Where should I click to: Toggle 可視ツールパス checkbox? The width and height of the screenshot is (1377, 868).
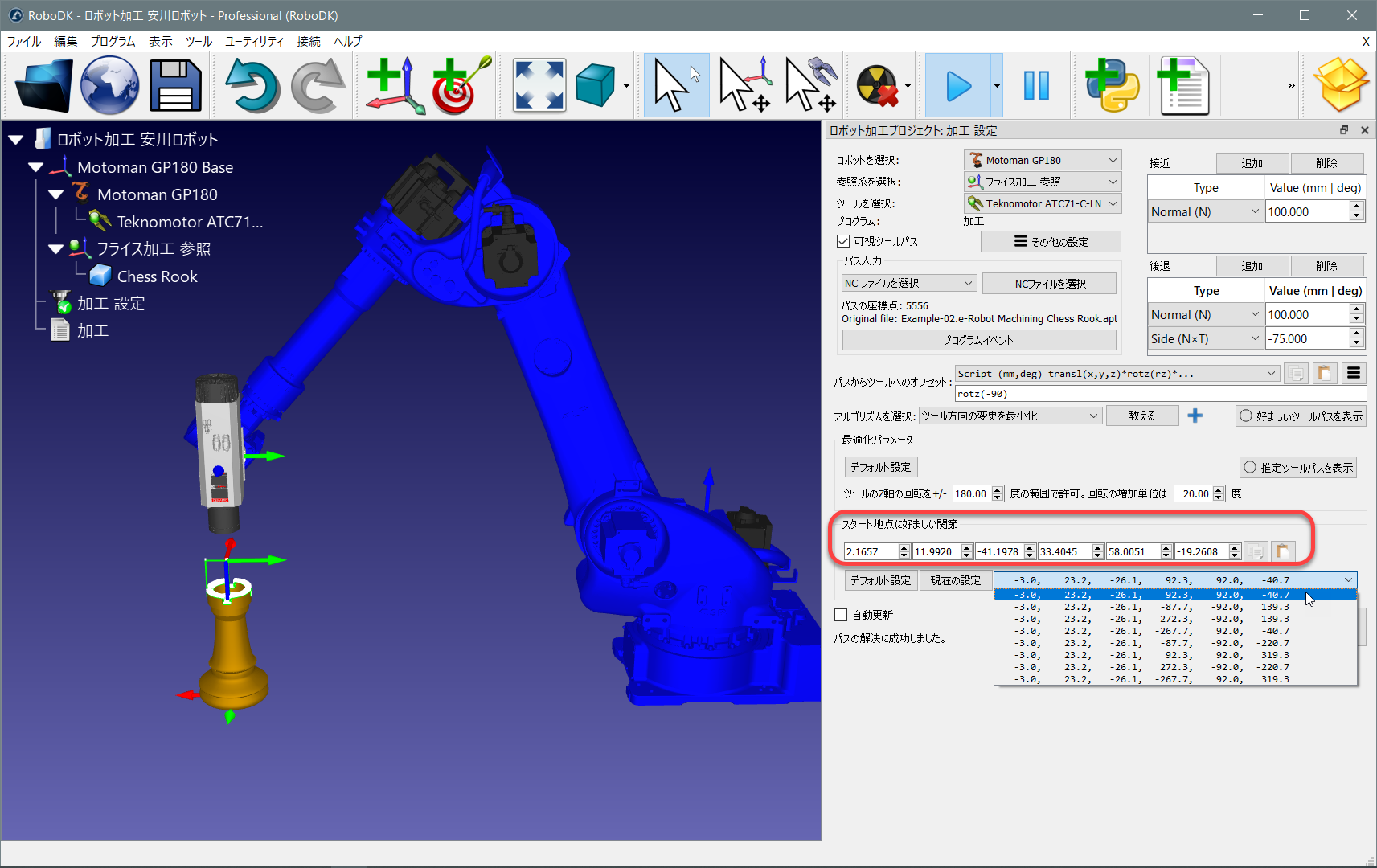point(843,241)
